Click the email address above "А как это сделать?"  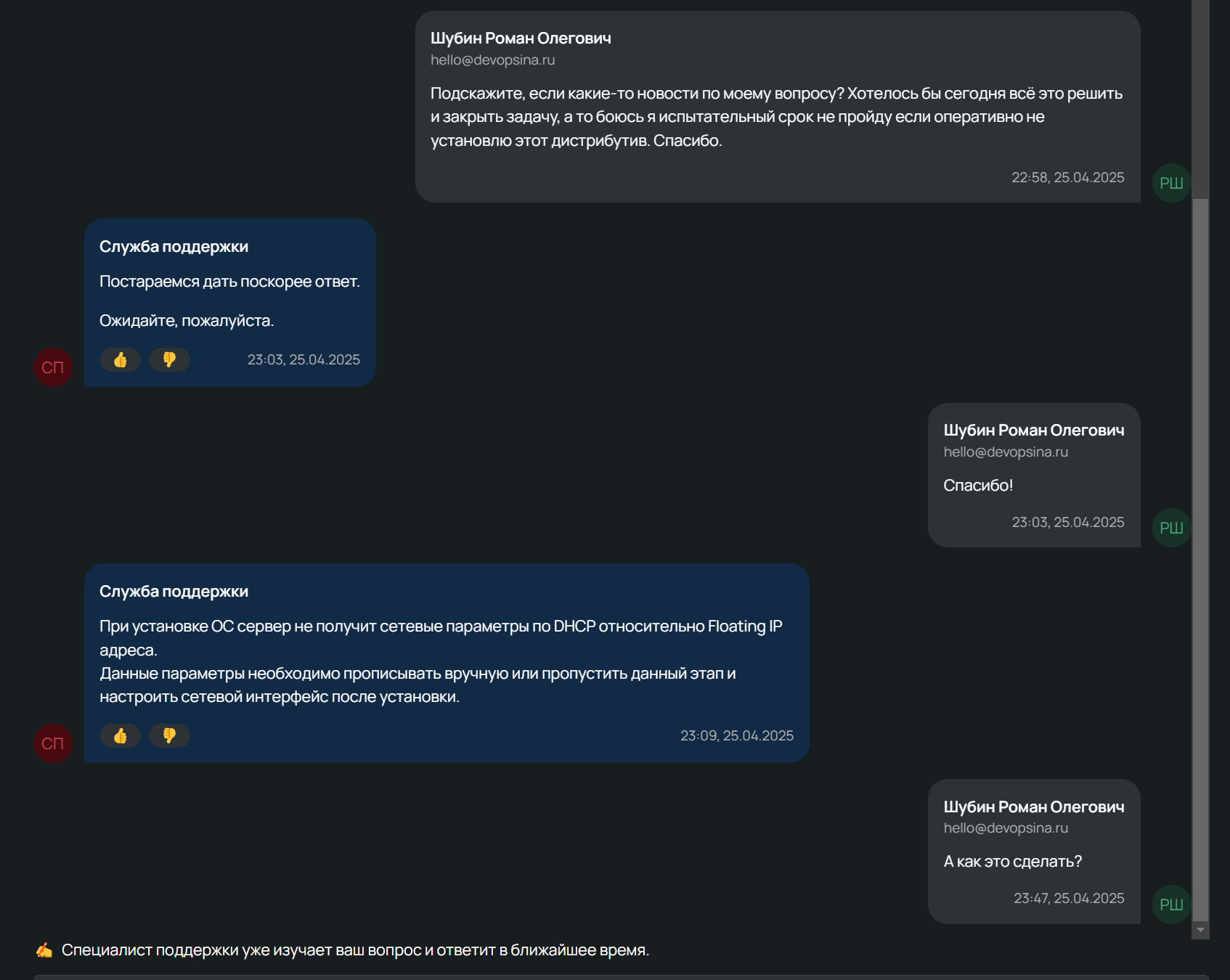1006,828
